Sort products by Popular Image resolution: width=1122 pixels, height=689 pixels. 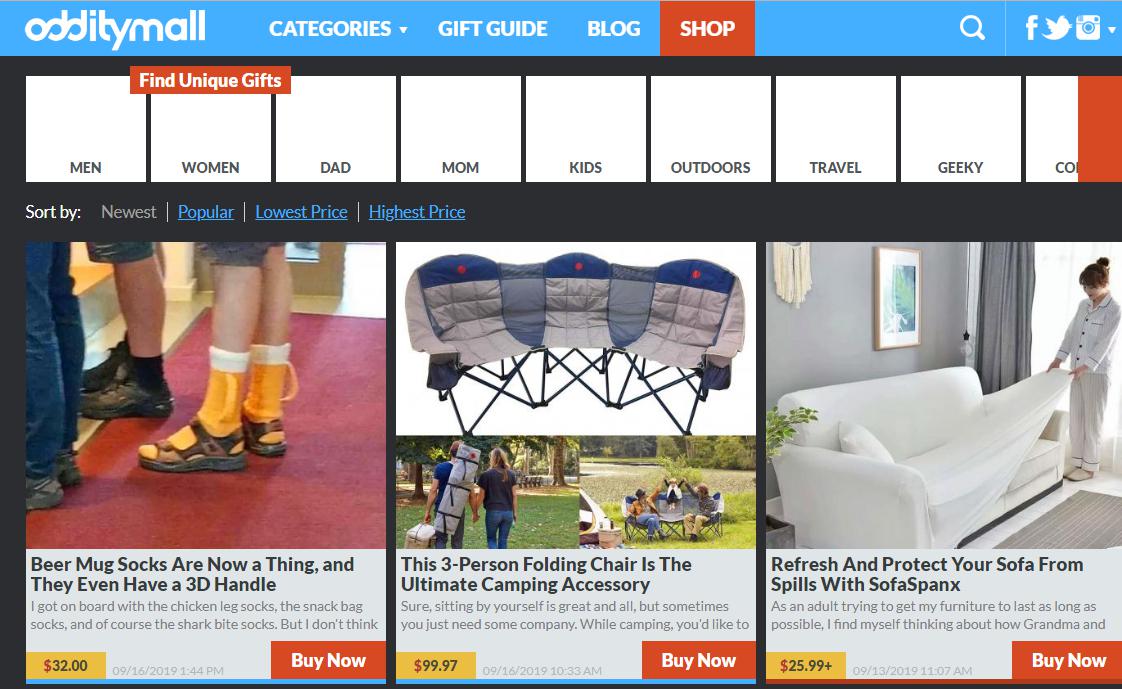pyautogui.click(x=205, y=212)
